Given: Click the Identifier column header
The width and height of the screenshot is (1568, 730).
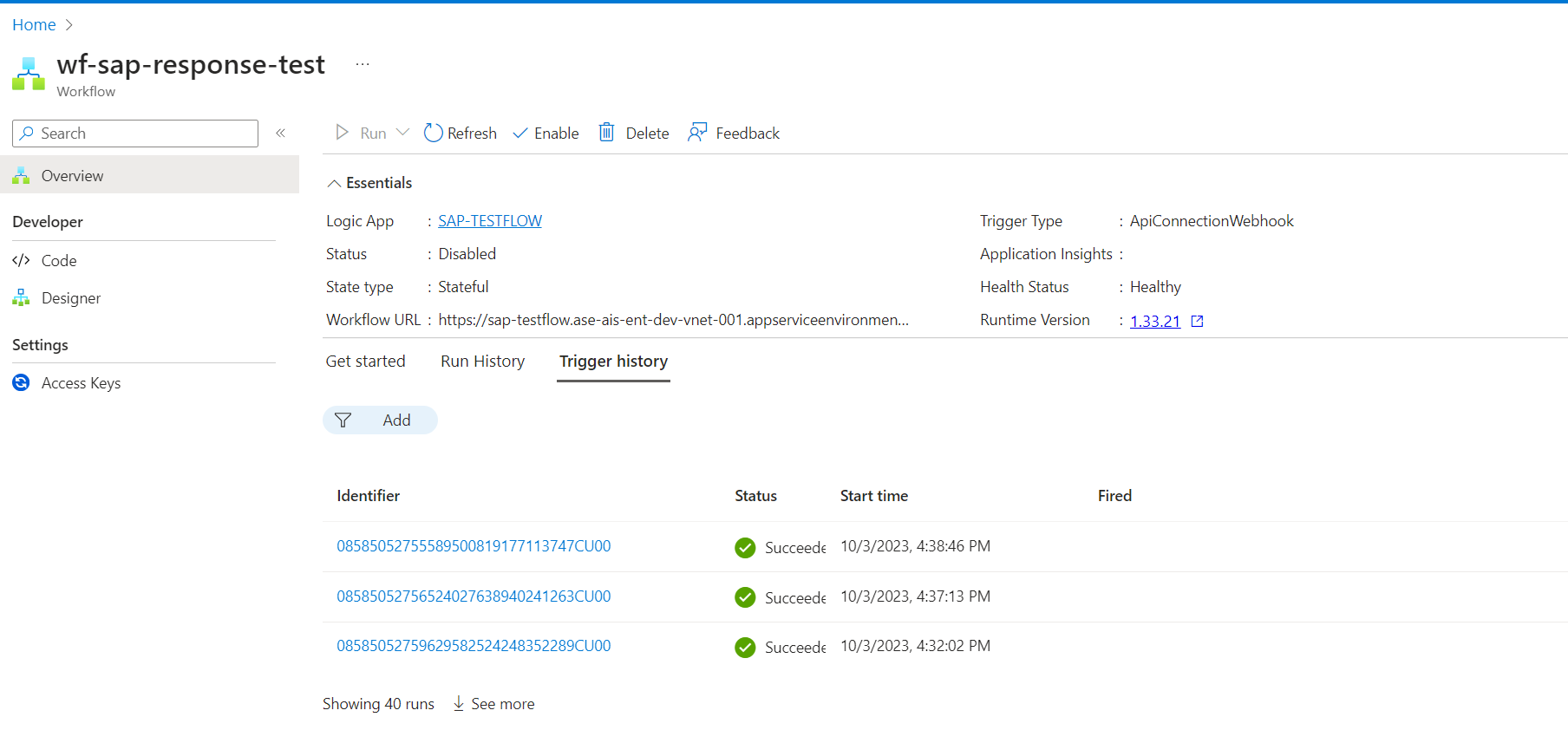Looking at the screenshot, I should click(x=369, y=496).
